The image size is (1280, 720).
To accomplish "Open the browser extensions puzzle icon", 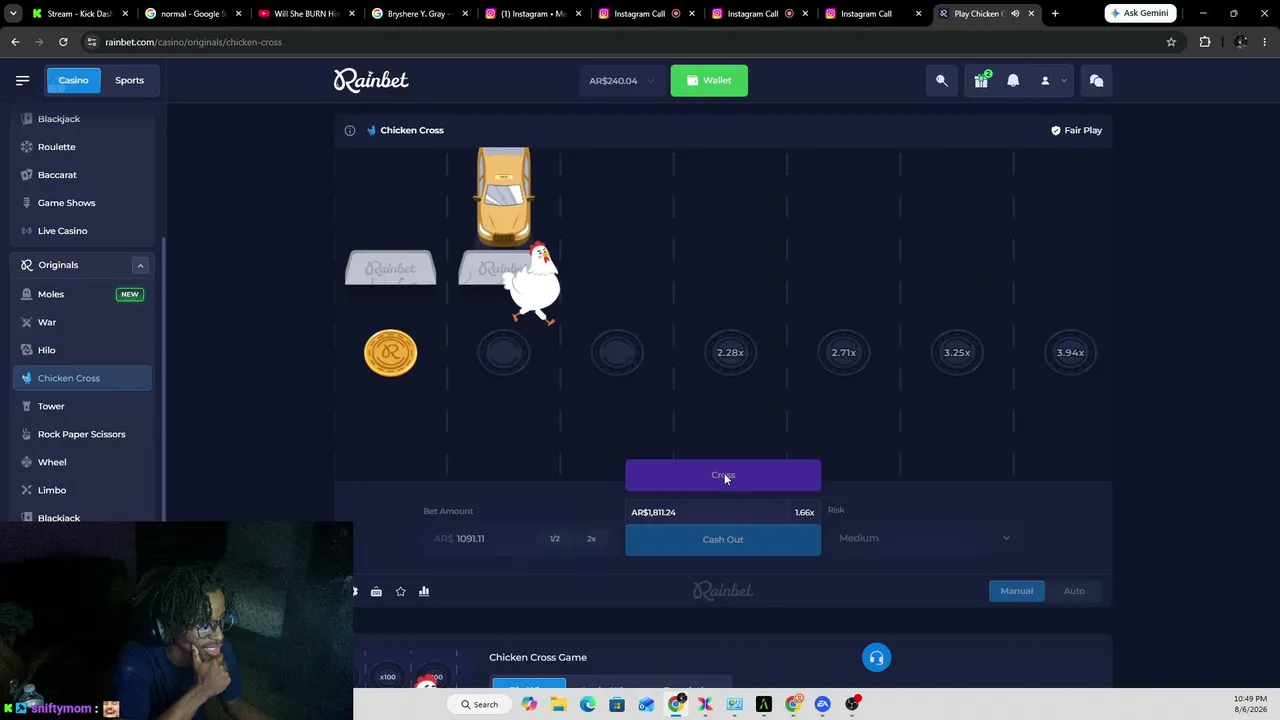I will [x=1204, y=42].
